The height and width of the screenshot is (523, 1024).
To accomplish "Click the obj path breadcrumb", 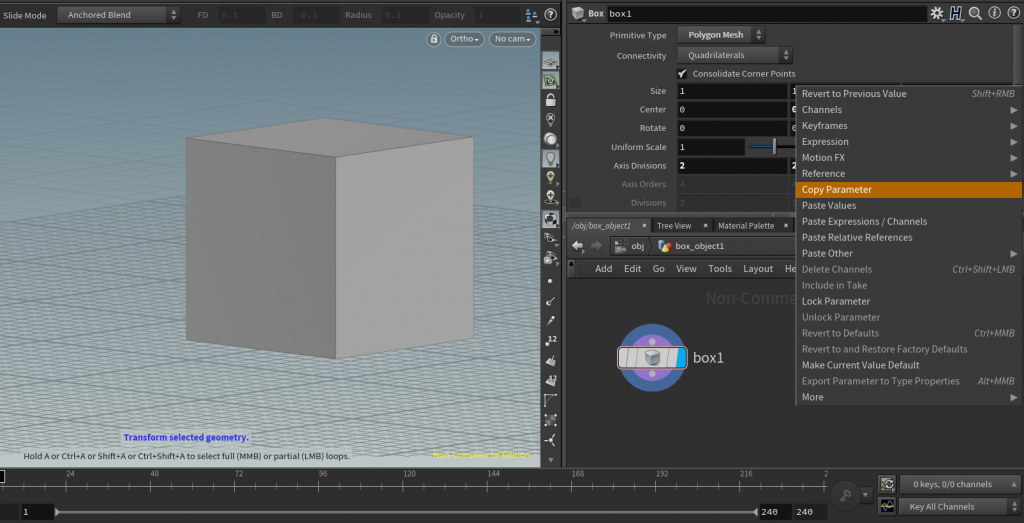I will [630, 246].
